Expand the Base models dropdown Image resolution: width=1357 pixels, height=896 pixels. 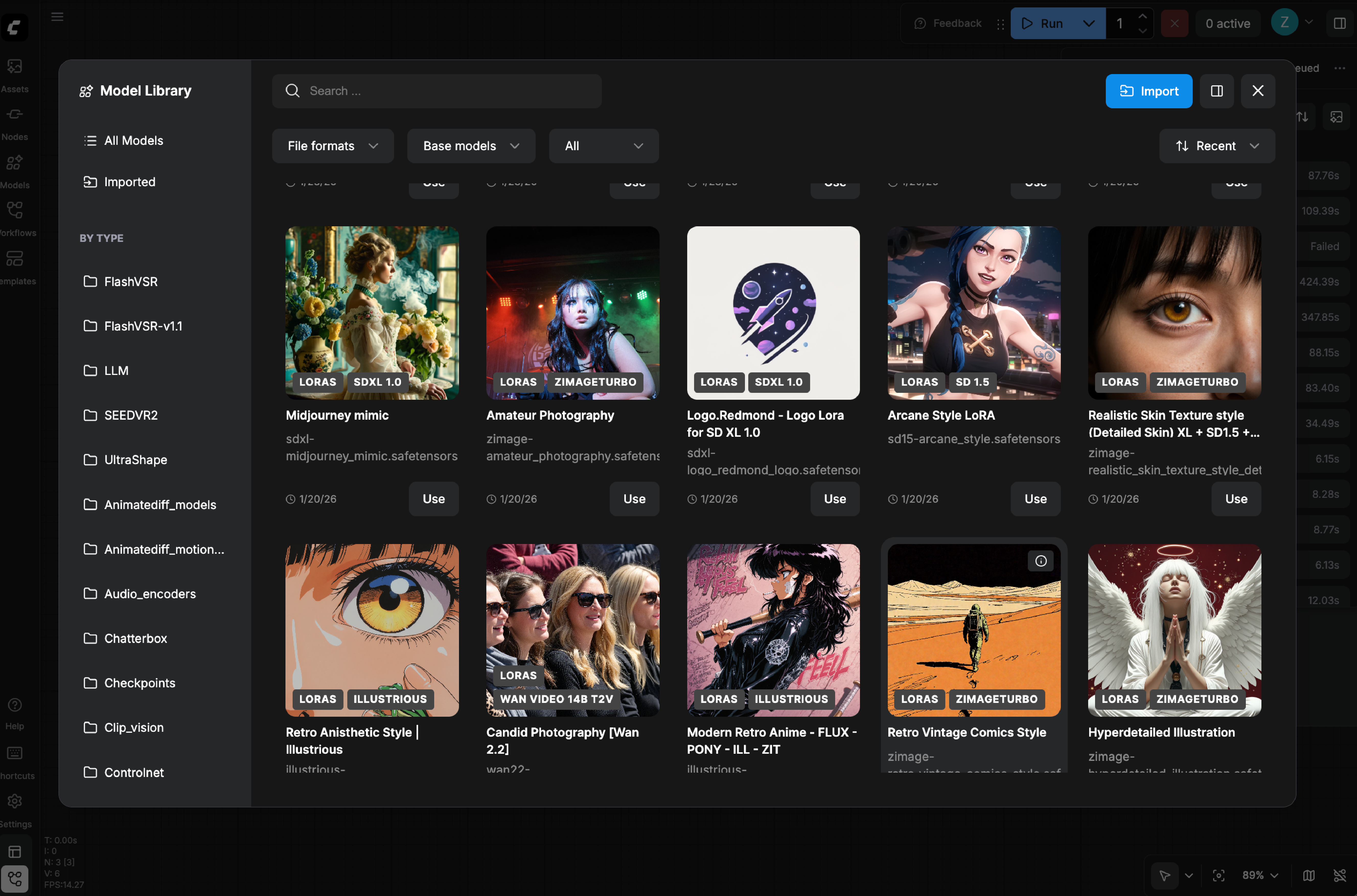470,146
